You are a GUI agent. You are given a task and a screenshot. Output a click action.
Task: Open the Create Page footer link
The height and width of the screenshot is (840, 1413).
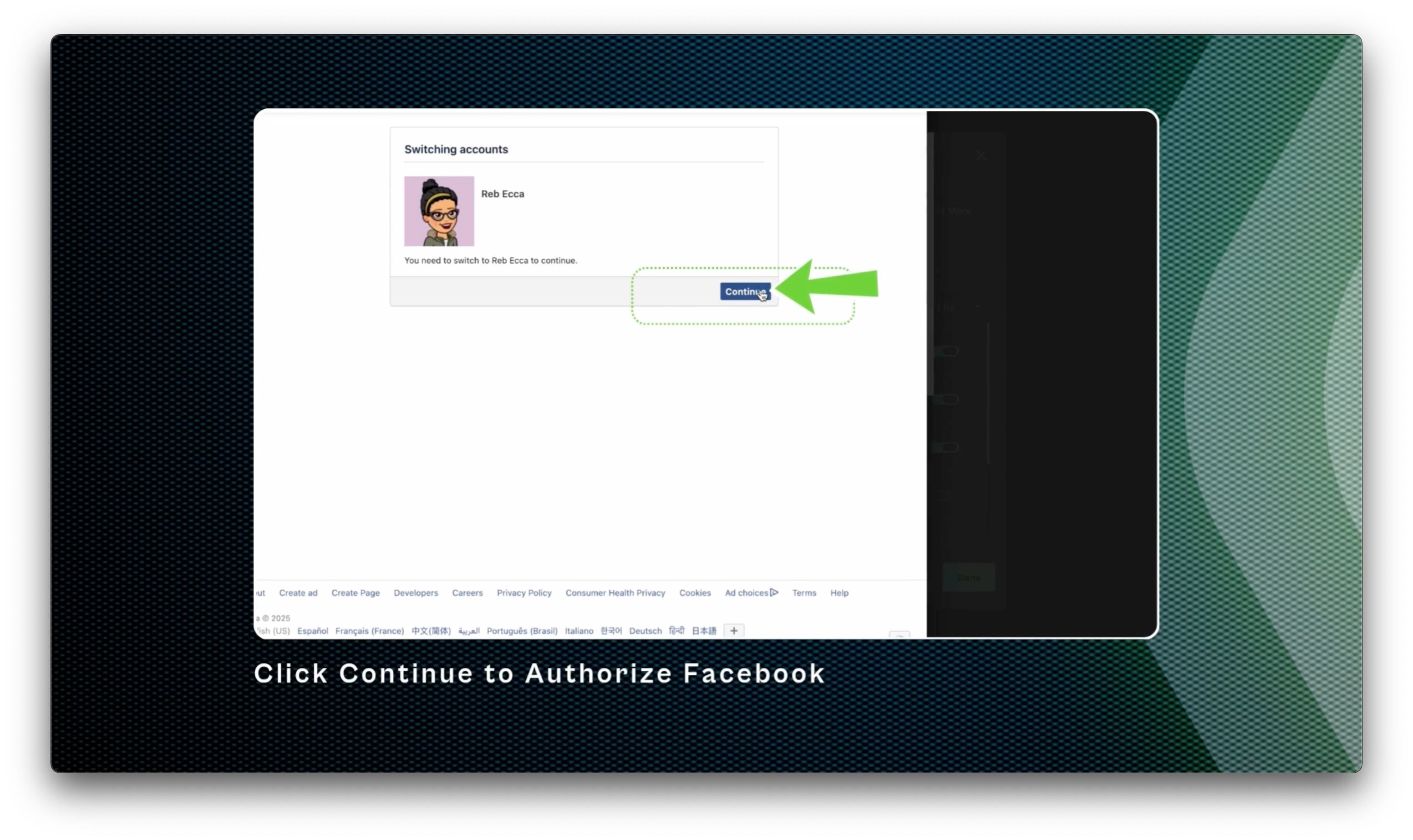[356, 592]
